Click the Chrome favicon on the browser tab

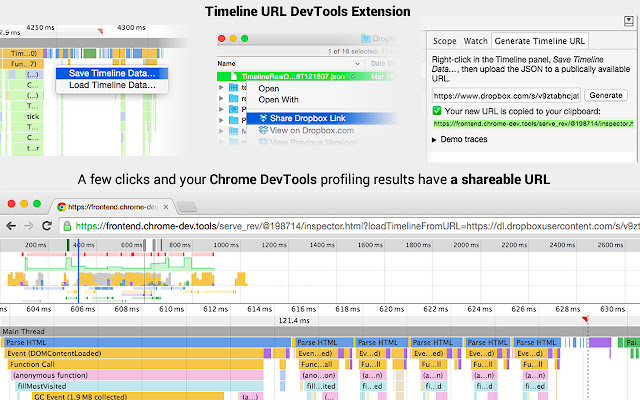coord(61,206)
